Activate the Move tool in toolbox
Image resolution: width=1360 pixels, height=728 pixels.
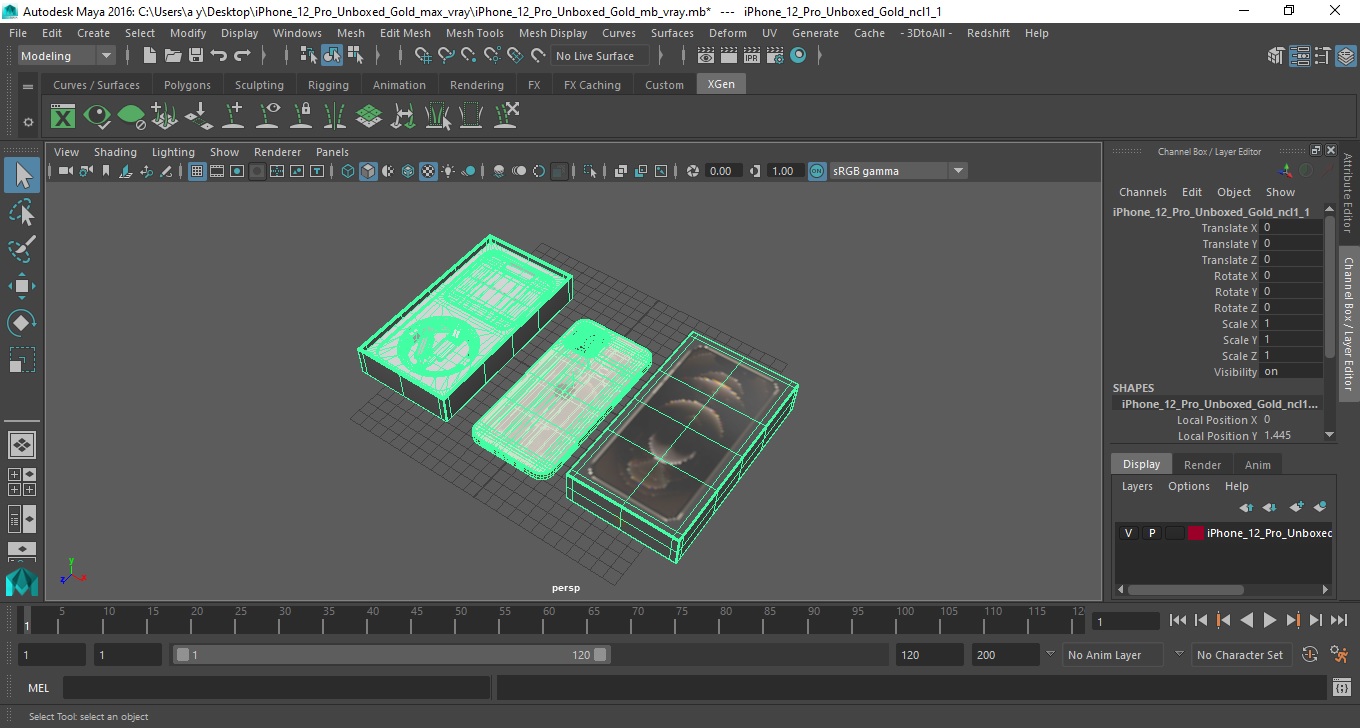[22, 286]
